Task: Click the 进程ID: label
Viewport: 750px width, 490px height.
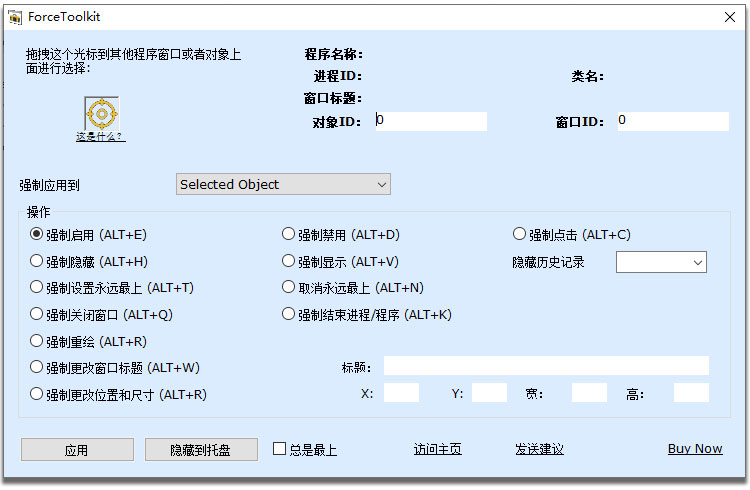Action: (338, 76)
